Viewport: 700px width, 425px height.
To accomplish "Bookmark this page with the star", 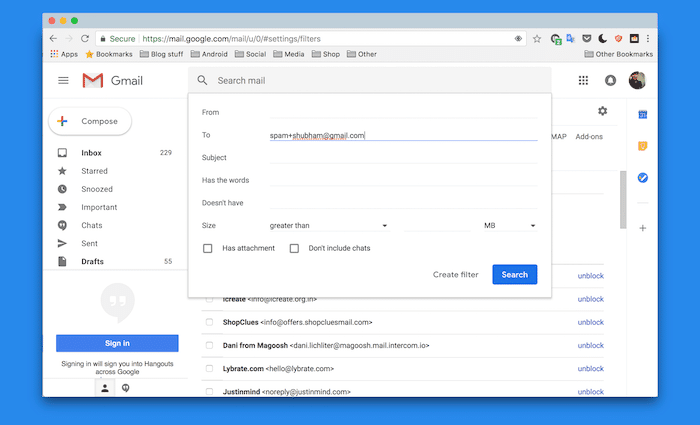I will click(x=537, y=39).
